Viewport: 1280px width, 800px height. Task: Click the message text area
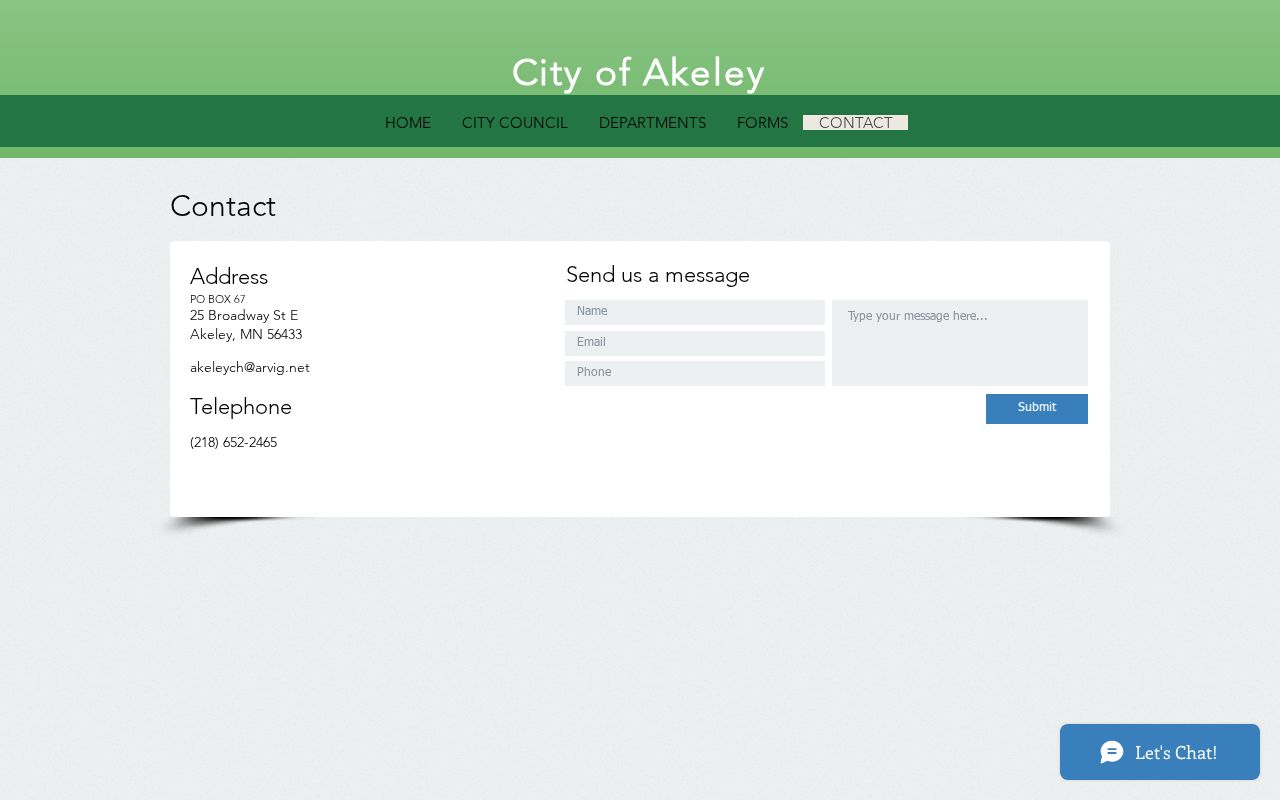960,343
